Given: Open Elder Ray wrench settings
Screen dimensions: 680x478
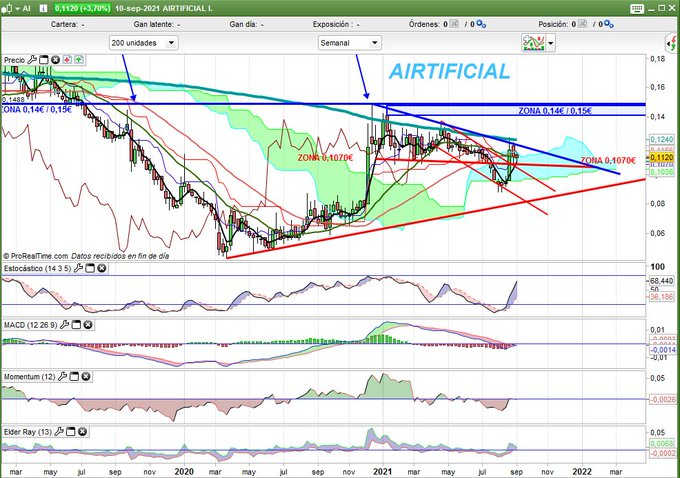Looking at the screenshot, I should click(59, 431).
